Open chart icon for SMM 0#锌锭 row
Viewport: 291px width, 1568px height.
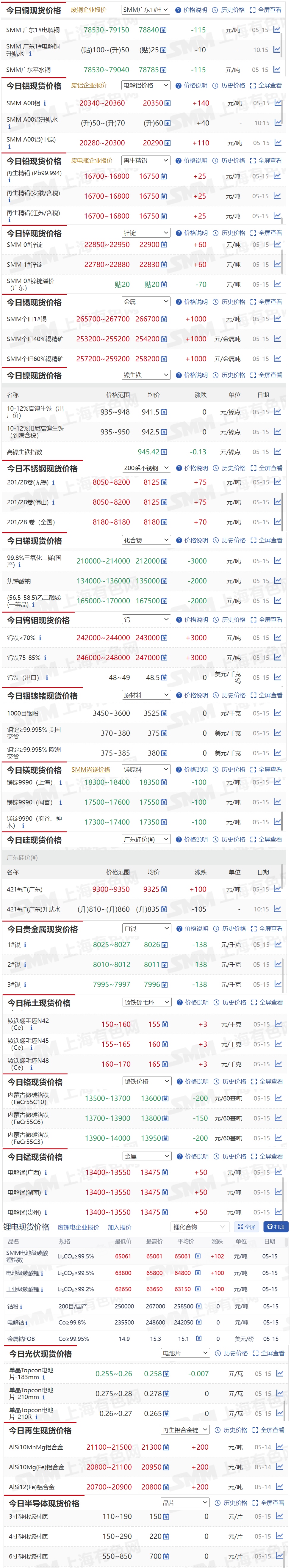[278, 244]
